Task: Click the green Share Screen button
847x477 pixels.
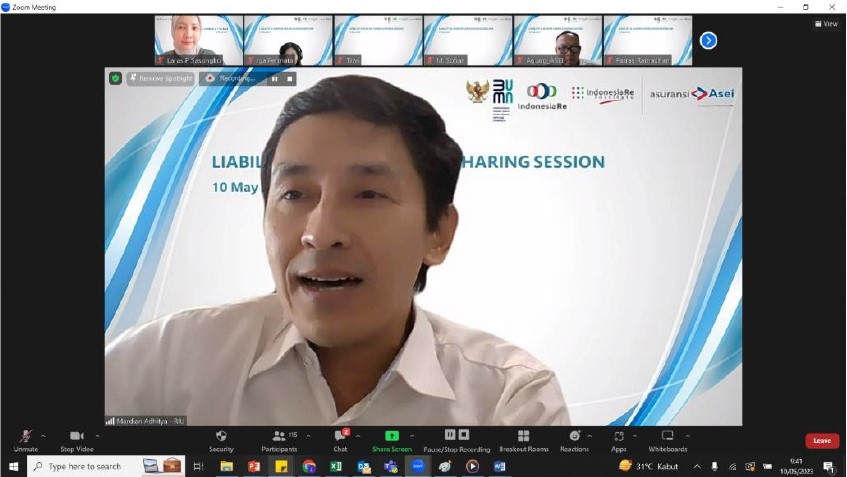Action: (x=392, y=440)
